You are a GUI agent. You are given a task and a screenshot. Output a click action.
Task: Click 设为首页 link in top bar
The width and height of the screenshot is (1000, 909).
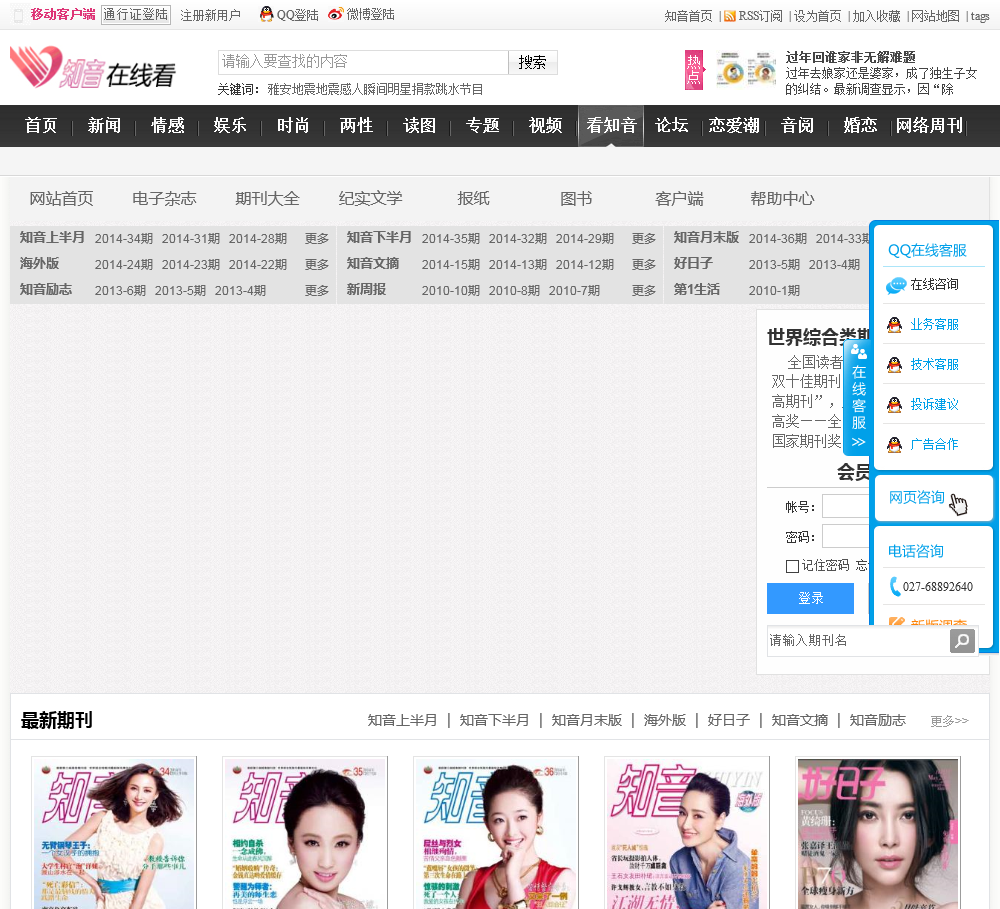tap(817, 17)
